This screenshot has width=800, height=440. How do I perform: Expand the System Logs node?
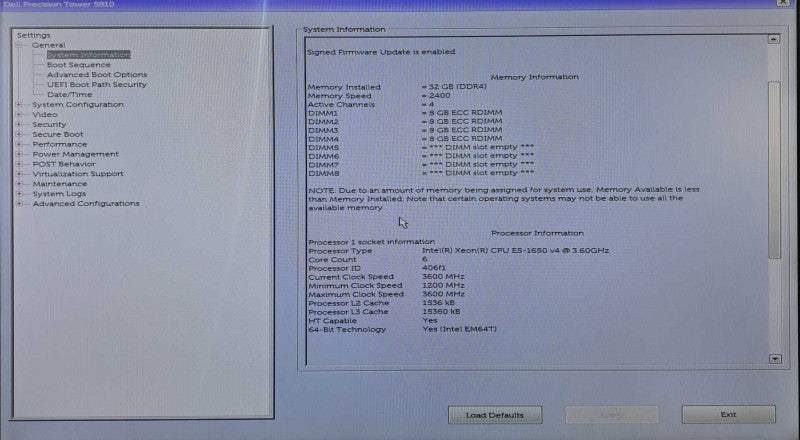pos(19,194)
